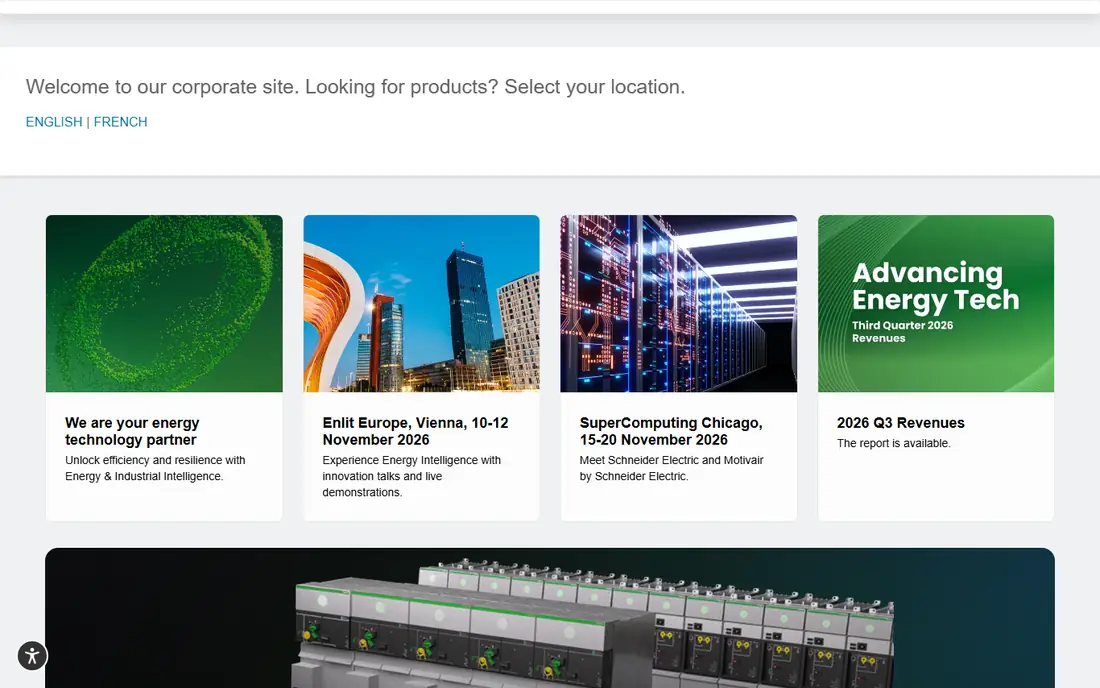This screenshot has height=688, width=1100.
Task: Select the FRENCH language link
Action: 121,122
